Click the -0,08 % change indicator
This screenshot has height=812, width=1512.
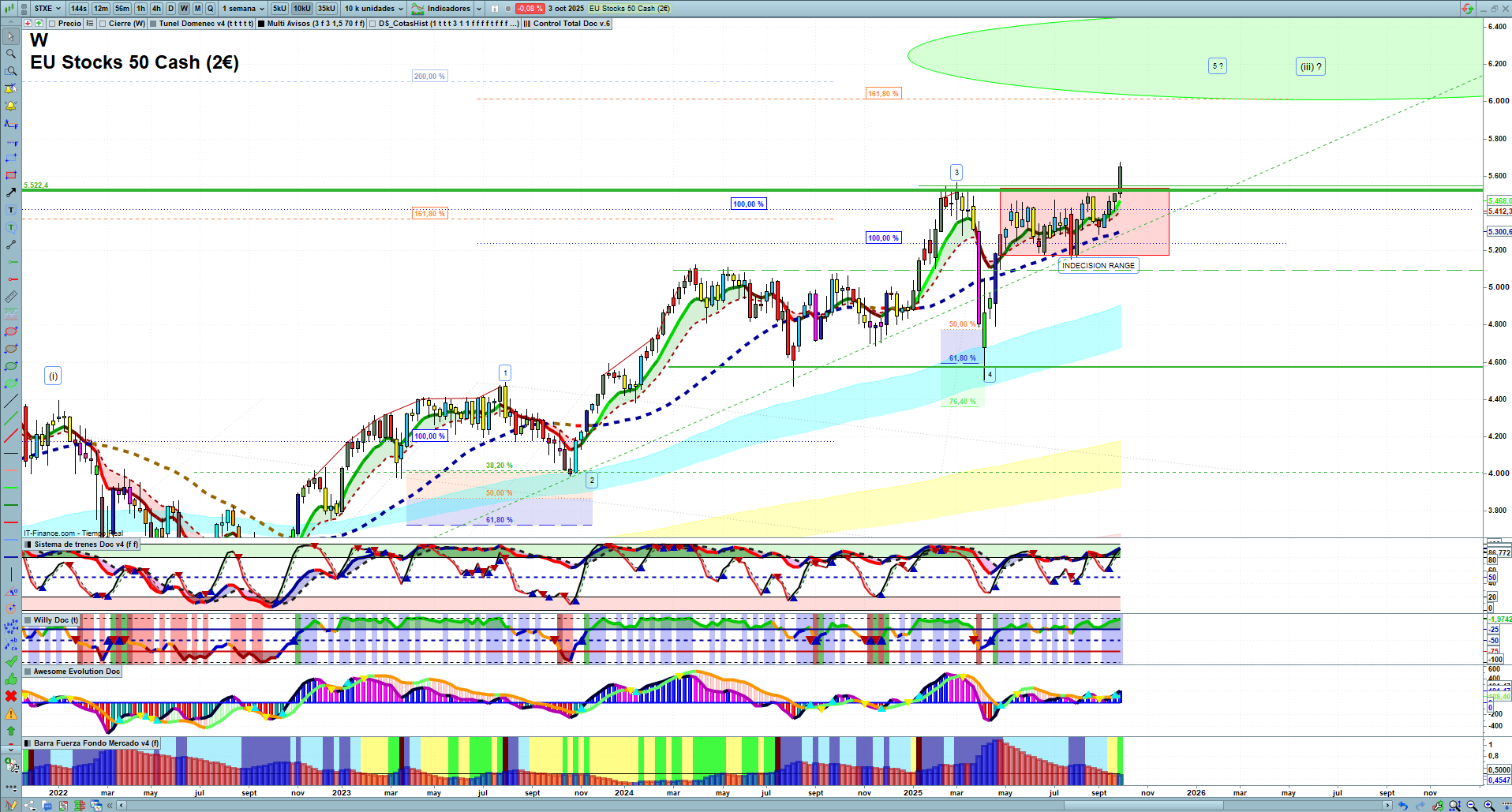pyautogui.click(x=530, y=9)
